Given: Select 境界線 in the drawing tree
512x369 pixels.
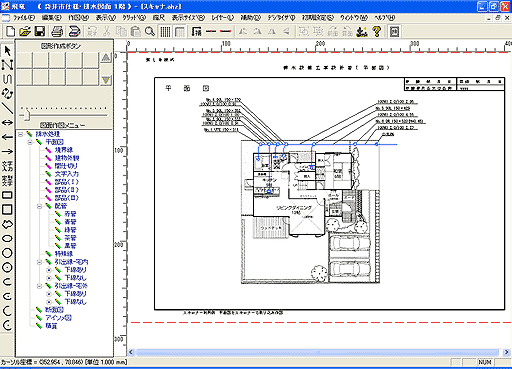Looking at the screenshot, I should (64, 150).
